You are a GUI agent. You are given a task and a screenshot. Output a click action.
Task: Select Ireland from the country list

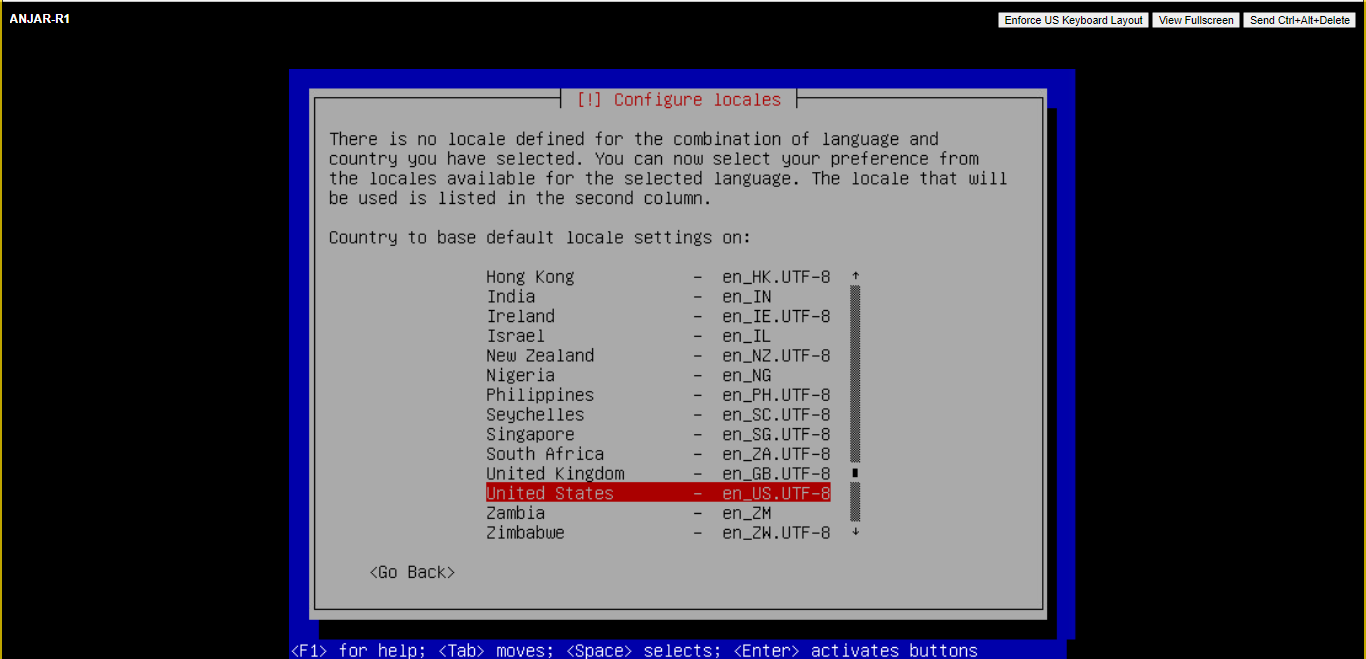pyautogui.click(x=657, y=316)
